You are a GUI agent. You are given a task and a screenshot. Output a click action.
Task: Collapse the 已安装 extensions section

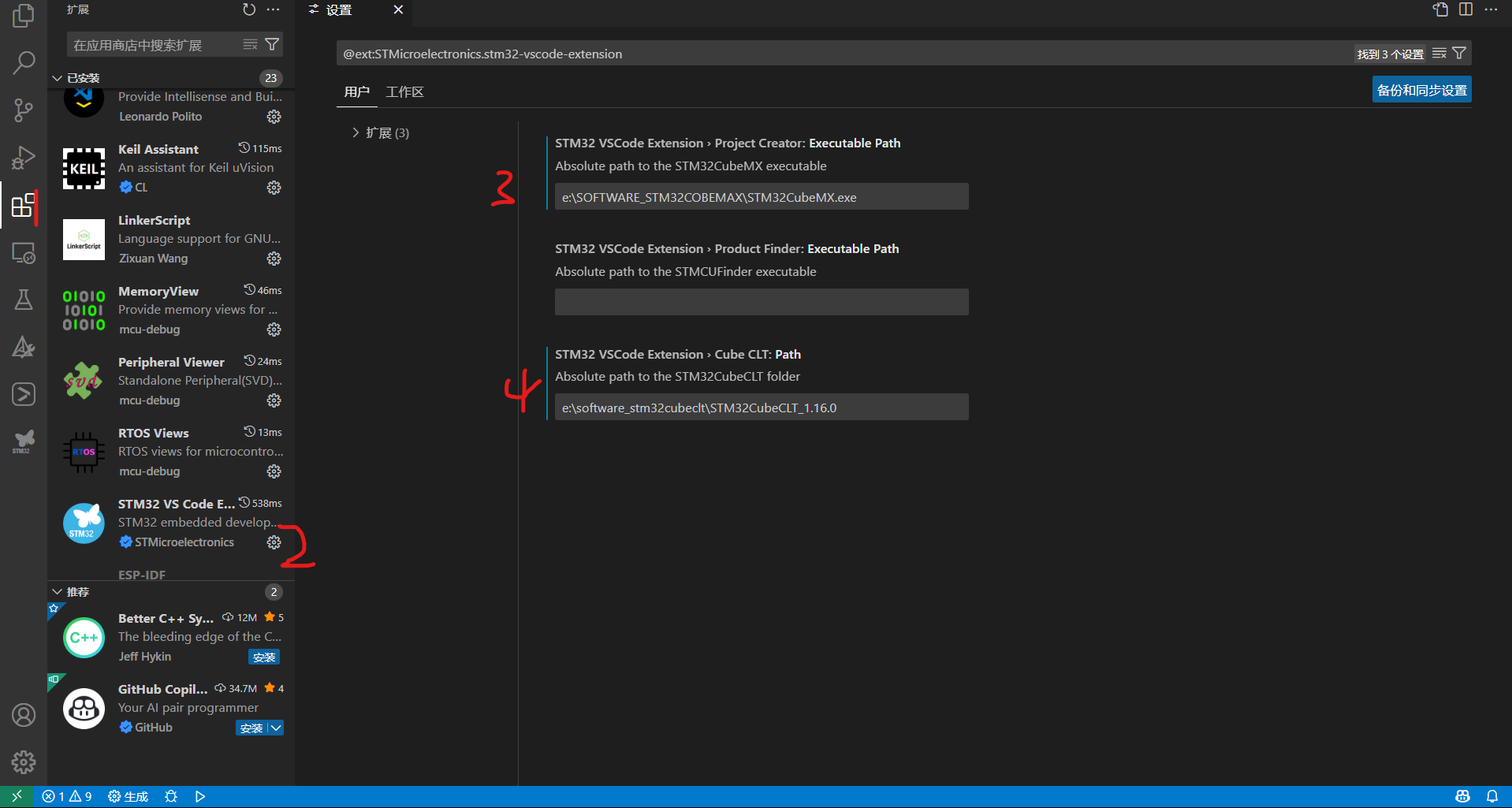click(56, 77)
